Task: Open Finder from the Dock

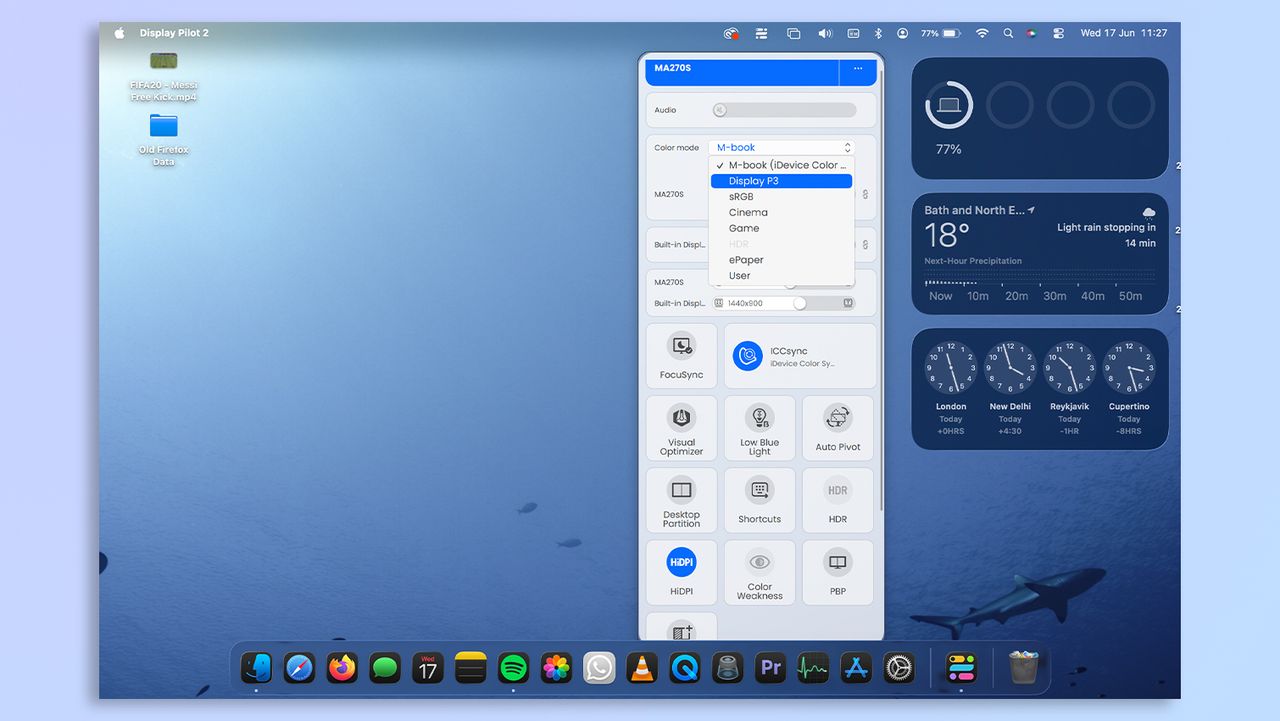Action: (x=257, y=667)
